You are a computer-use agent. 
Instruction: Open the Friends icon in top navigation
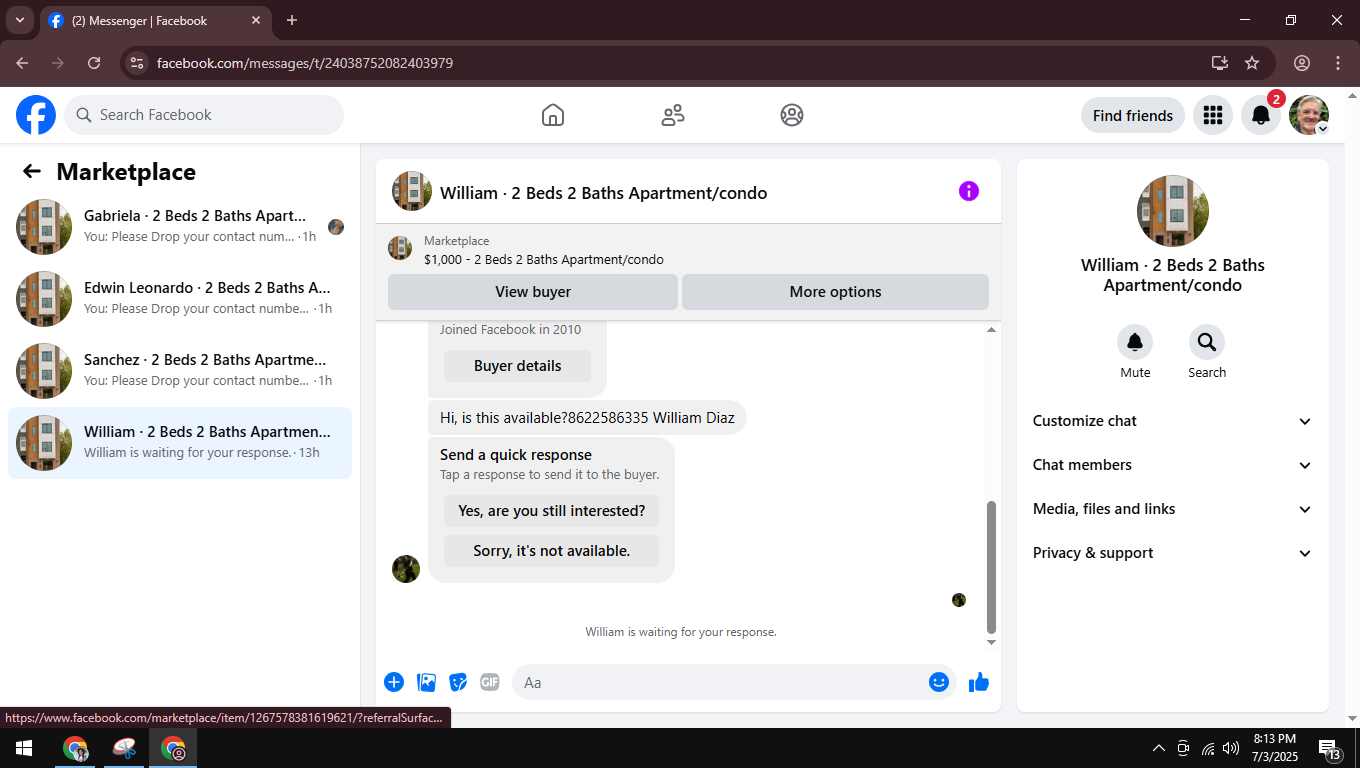[x=673, y=115]
